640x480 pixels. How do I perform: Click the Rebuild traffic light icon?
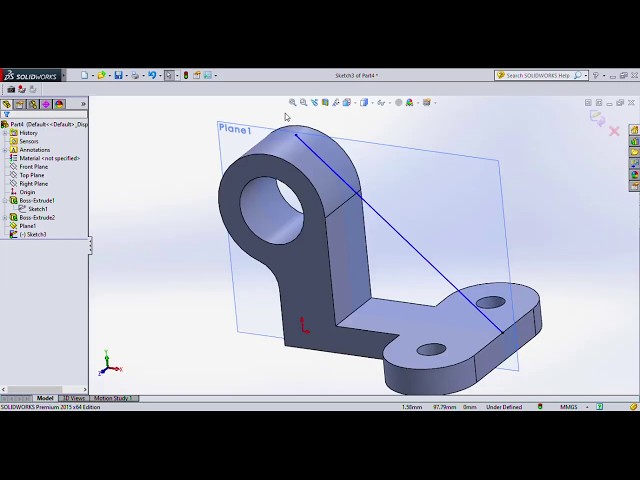pos(186,75)
